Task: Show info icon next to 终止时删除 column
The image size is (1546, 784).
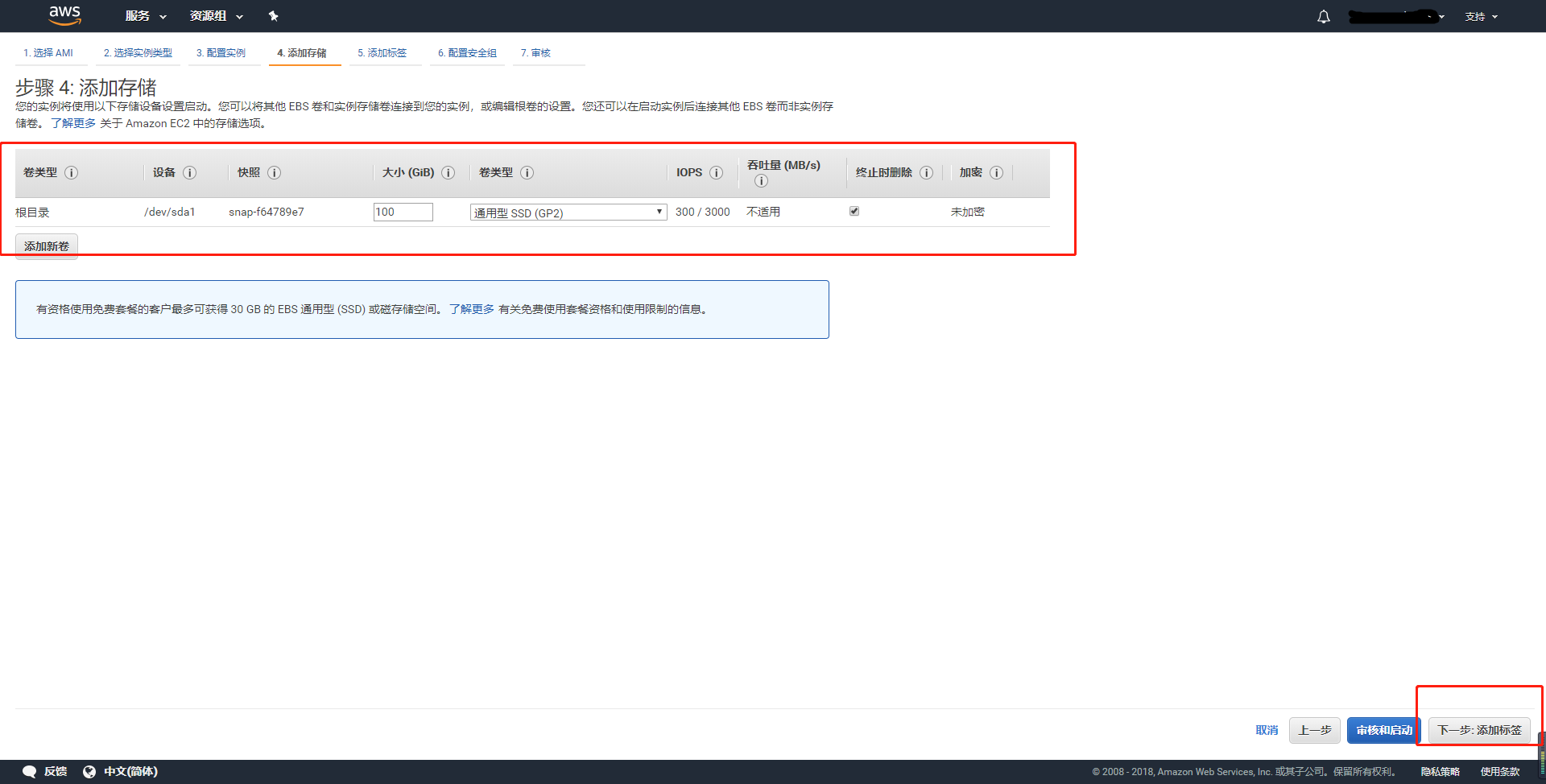Action: pos(927,173)
